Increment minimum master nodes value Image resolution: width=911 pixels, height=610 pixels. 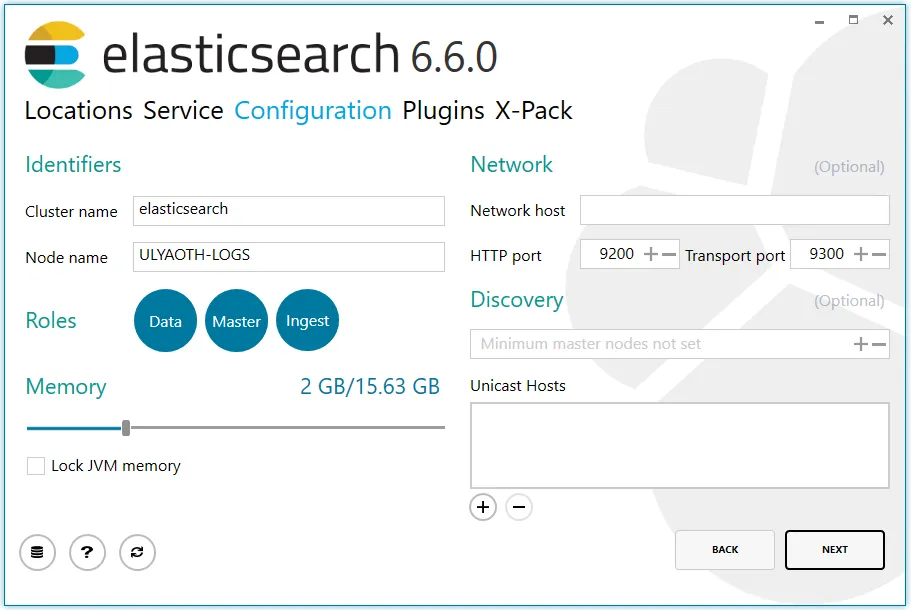pyautogui.click(x=861, y=344)
